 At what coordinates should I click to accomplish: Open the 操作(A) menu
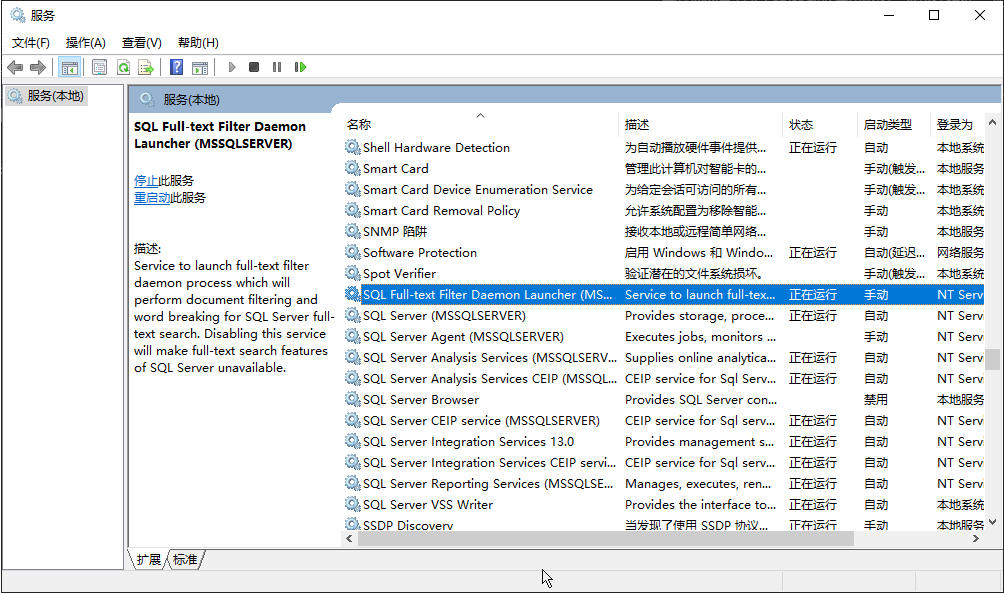[85, 43]
